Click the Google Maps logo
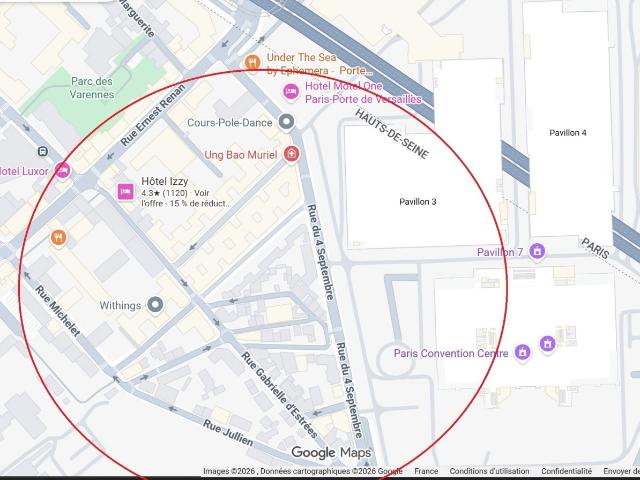Screen dimensions: 640x480 click(331, 453)
